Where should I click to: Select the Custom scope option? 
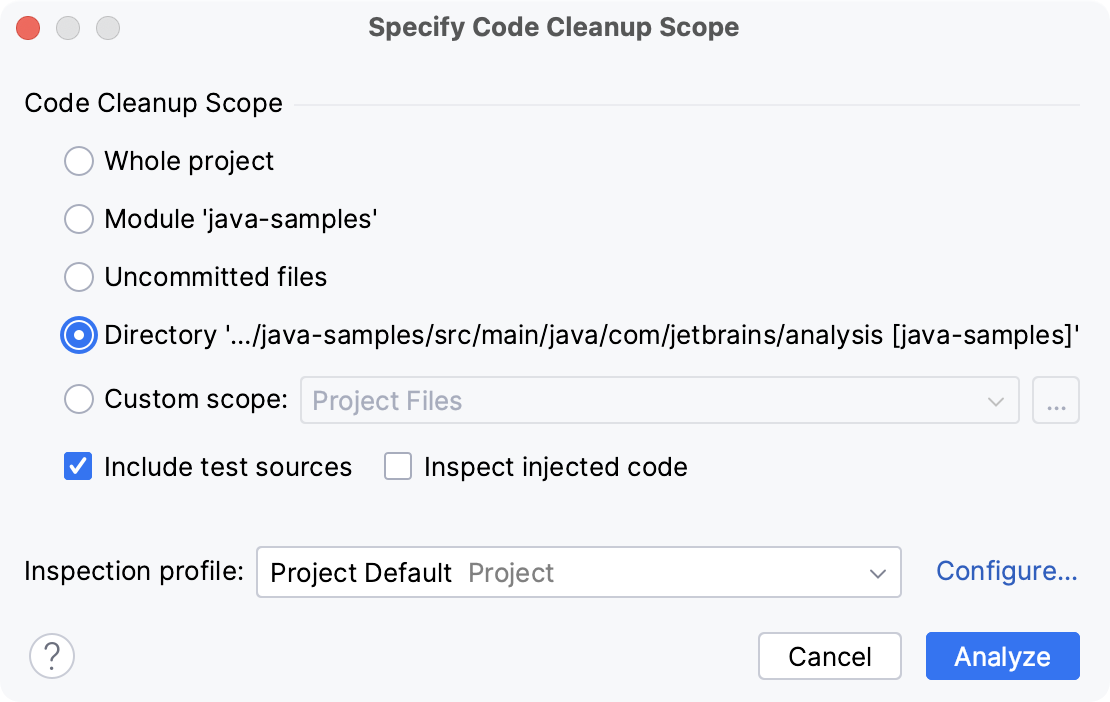(78, 399)
